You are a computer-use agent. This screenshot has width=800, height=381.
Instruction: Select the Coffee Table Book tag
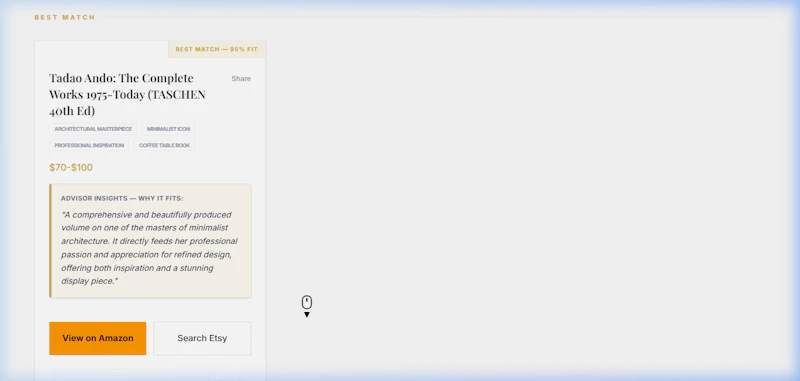click(164, 145)
